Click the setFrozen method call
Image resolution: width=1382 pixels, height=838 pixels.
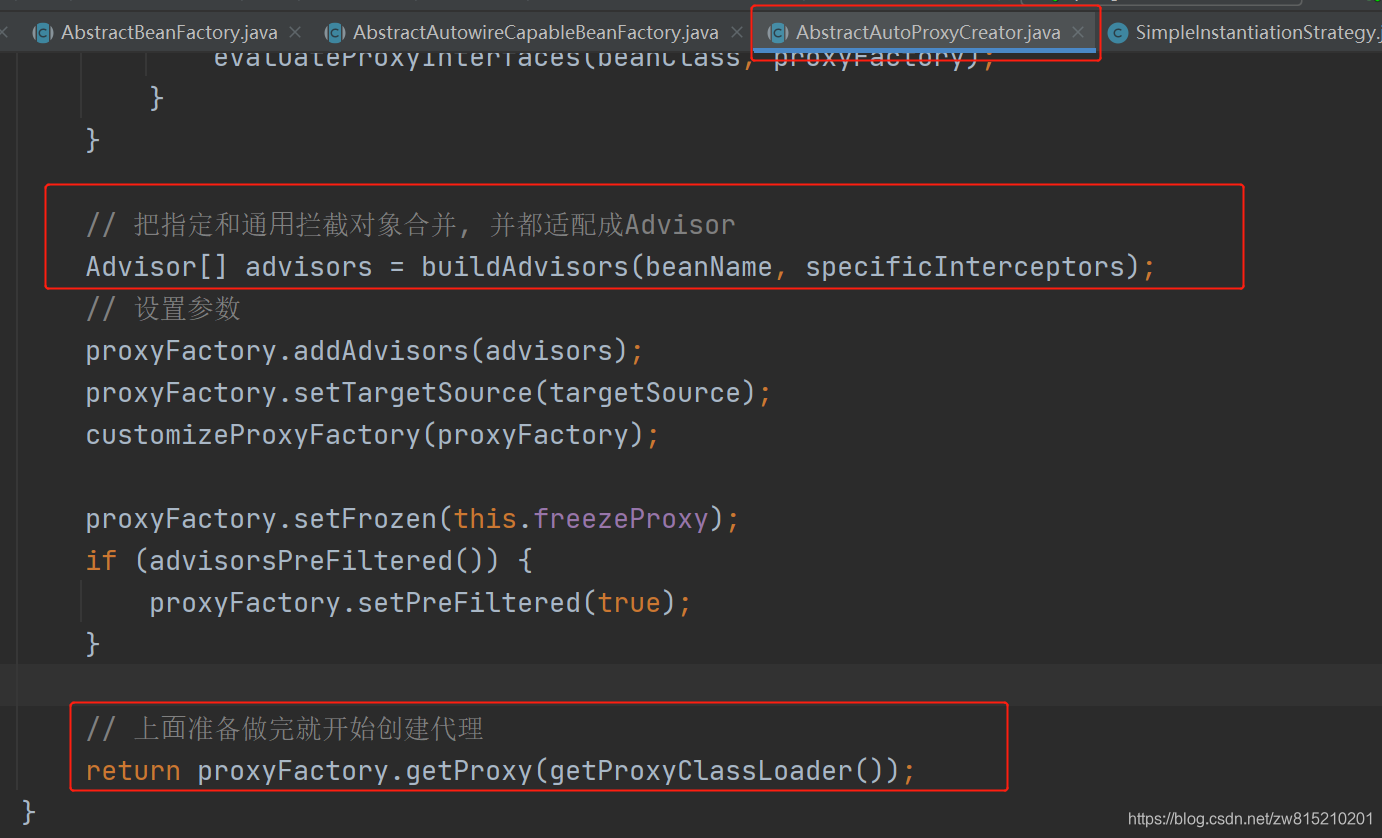pyautogui.click(x=364, y=519)
